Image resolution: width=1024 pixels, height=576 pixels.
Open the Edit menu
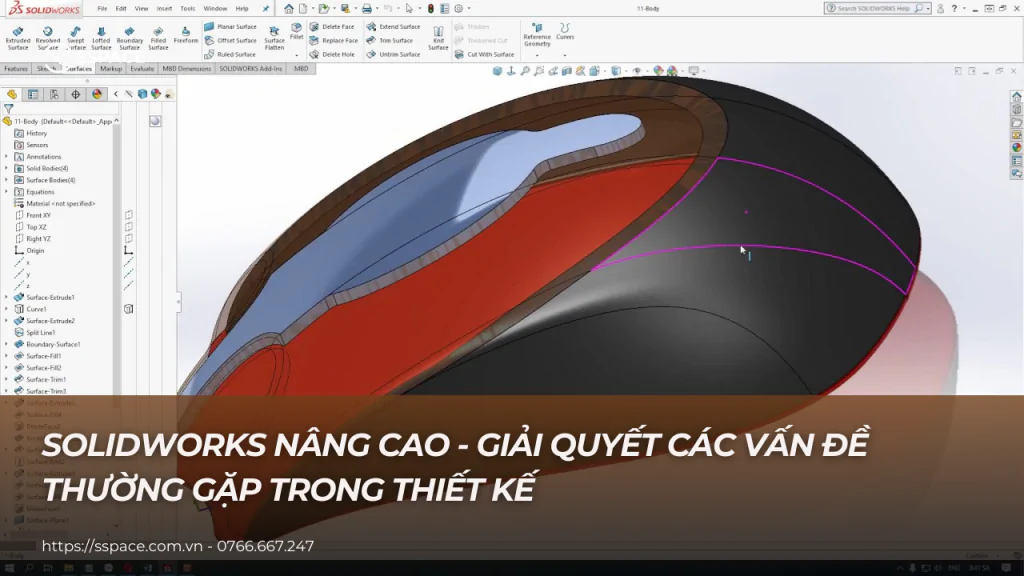click(x=121, y=8)
